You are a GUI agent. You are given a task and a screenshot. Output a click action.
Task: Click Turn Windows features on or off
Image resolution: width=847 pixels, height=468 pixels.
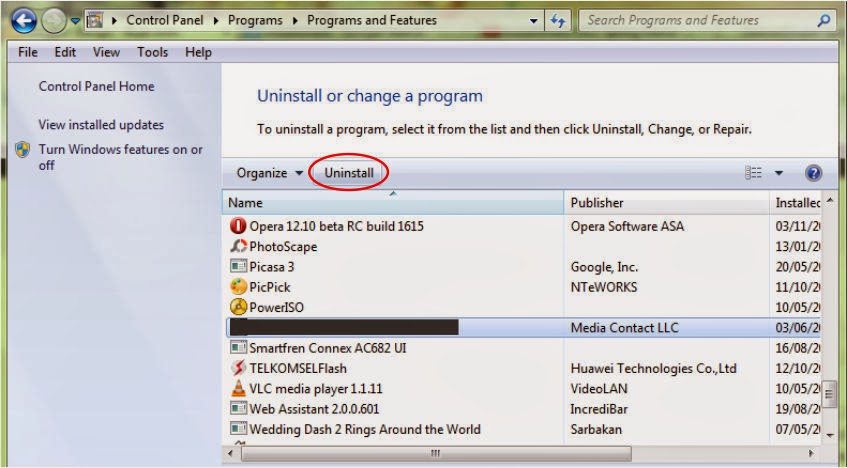coord(120,157)
